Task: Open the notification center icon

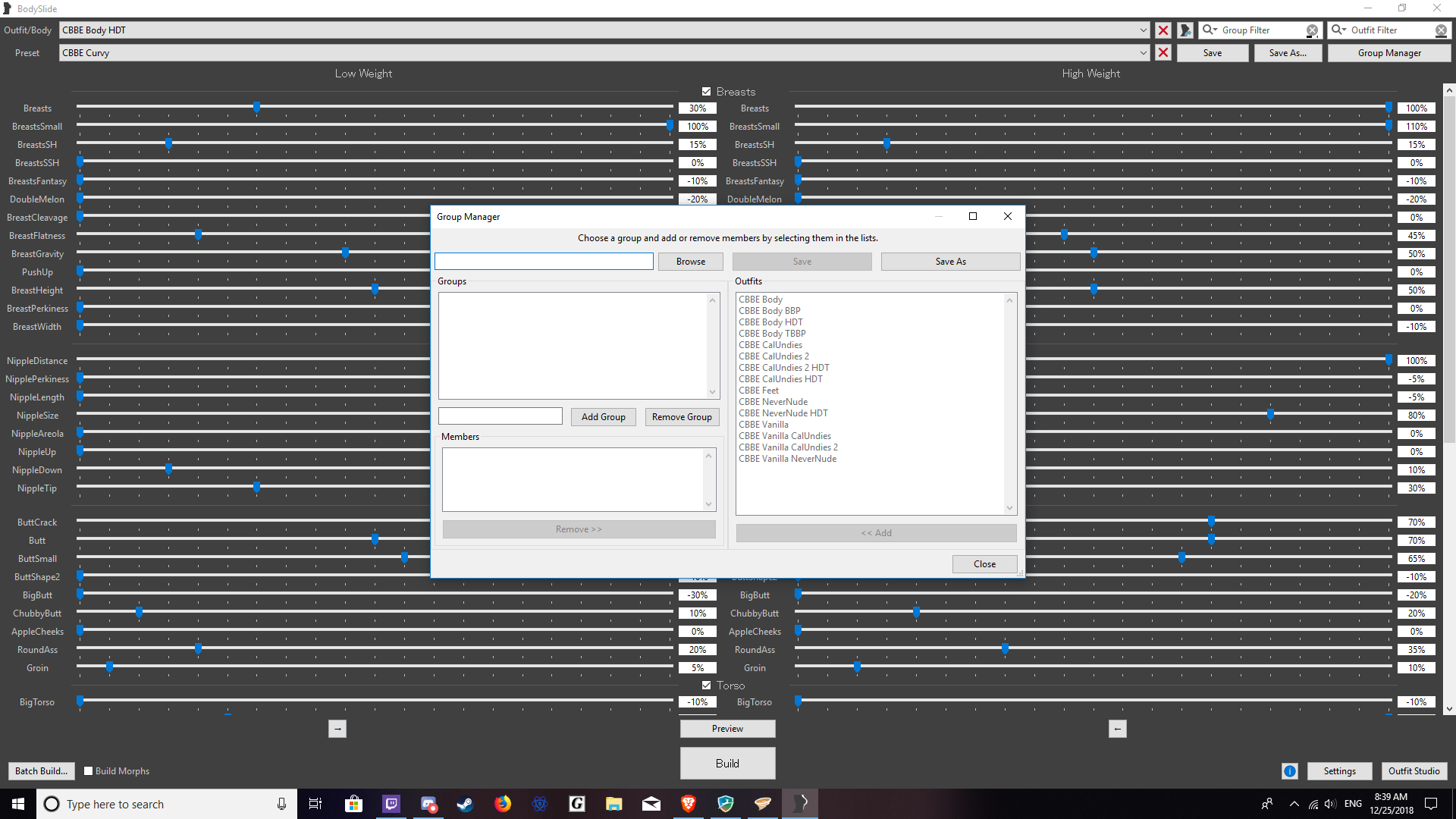Action: [x=1431, y=804]
